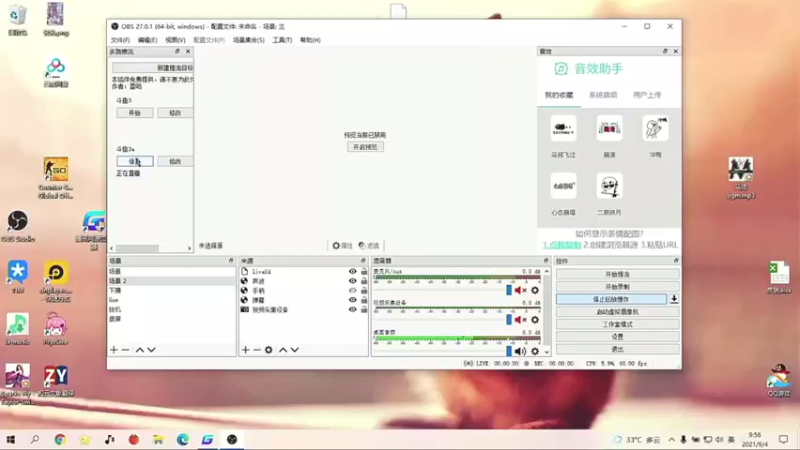Open the 文件(F) menu

click(120, 40)
